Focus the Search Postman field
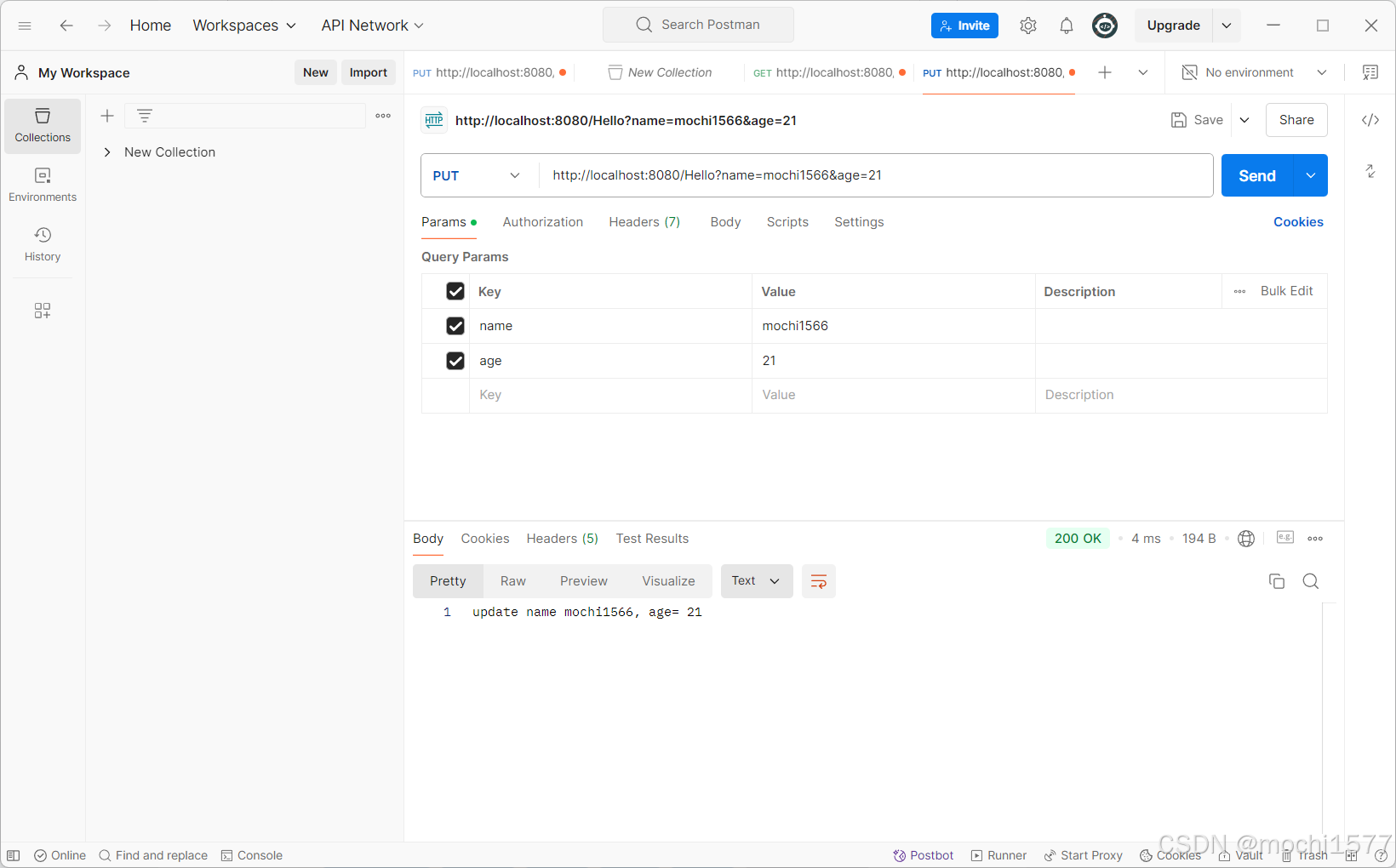 coord(698,25)
